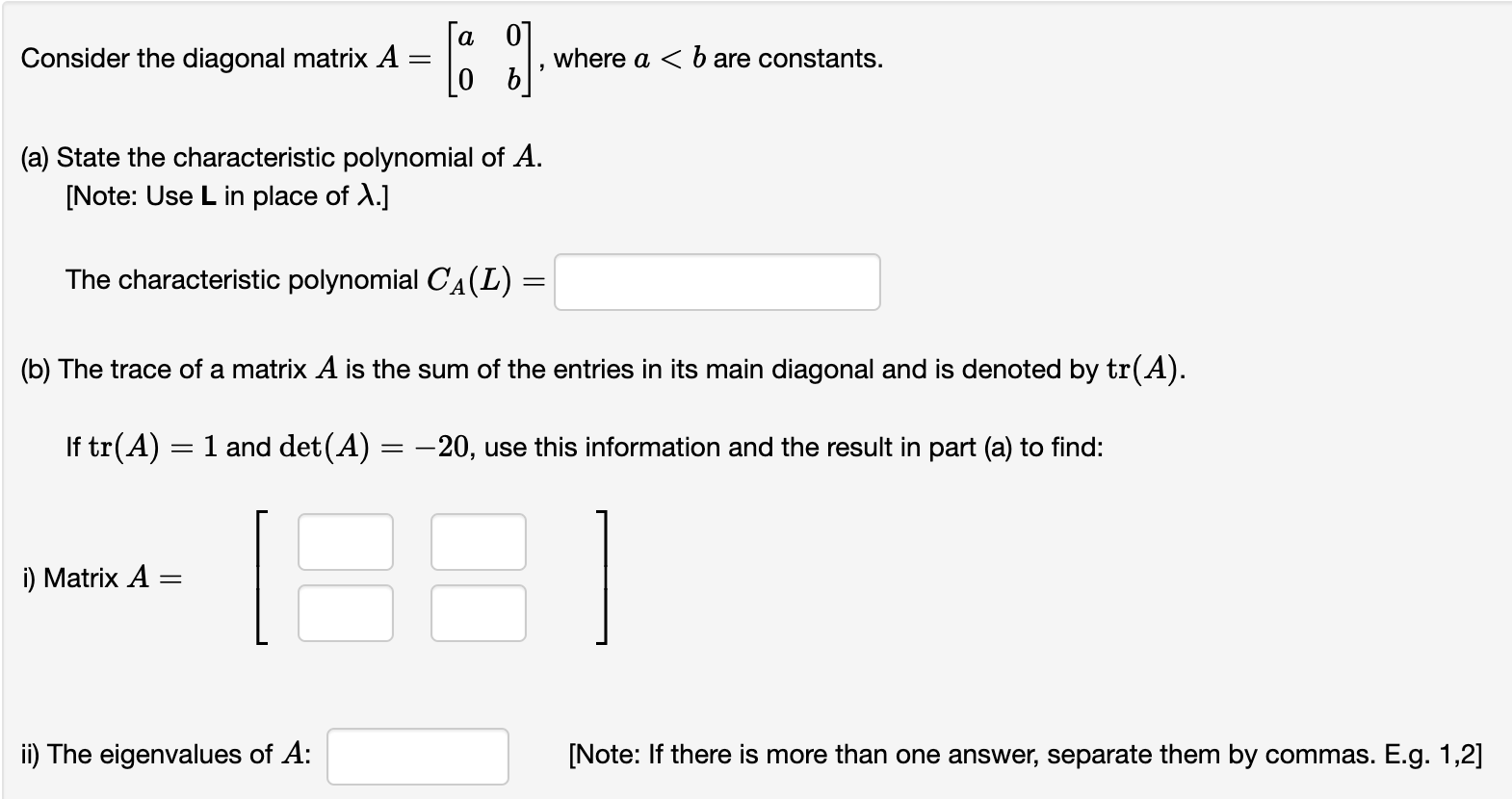Click the characteristic polynomial answer field
The image size is (1512, 799).
point(717,281)
